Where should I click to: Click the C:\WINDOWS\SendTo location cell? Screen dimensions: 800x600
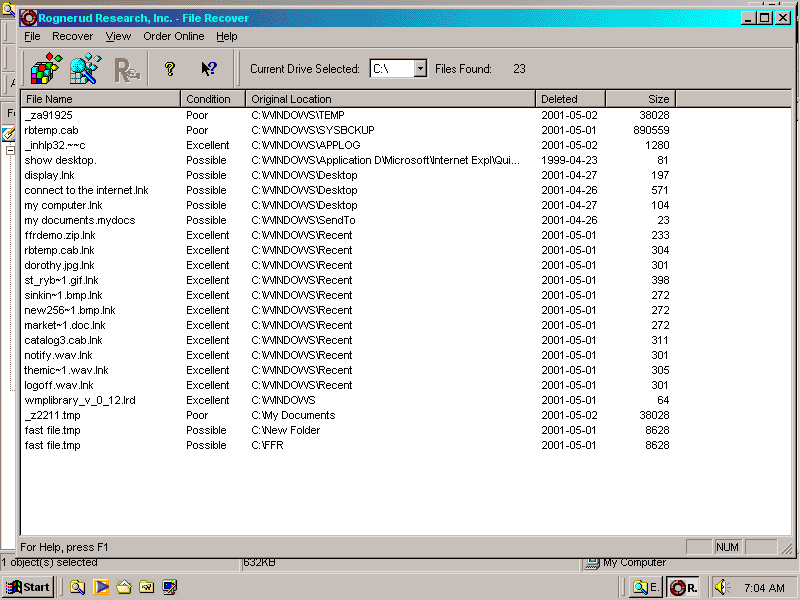click(303, 220)
